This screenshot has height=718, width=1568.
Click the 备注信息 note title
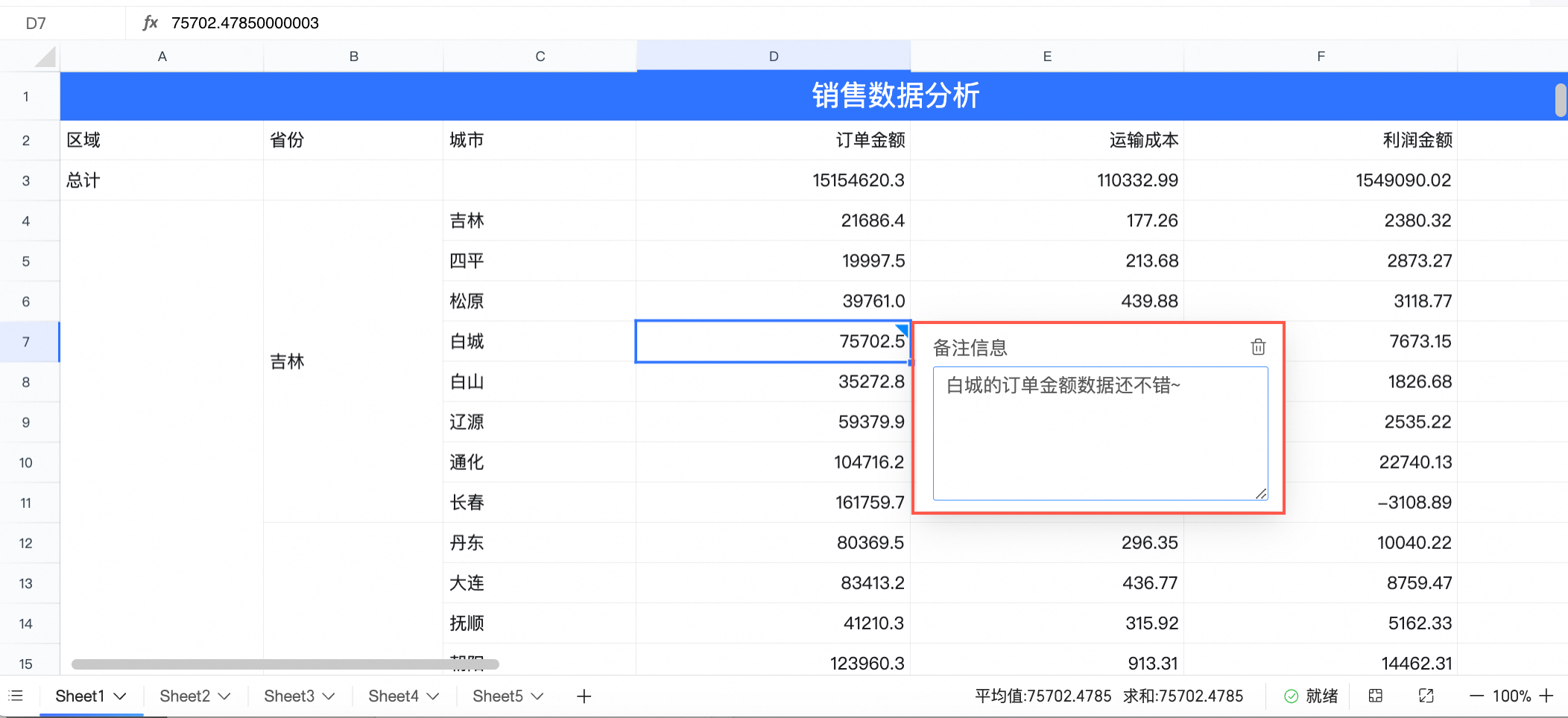coord(970,348)
